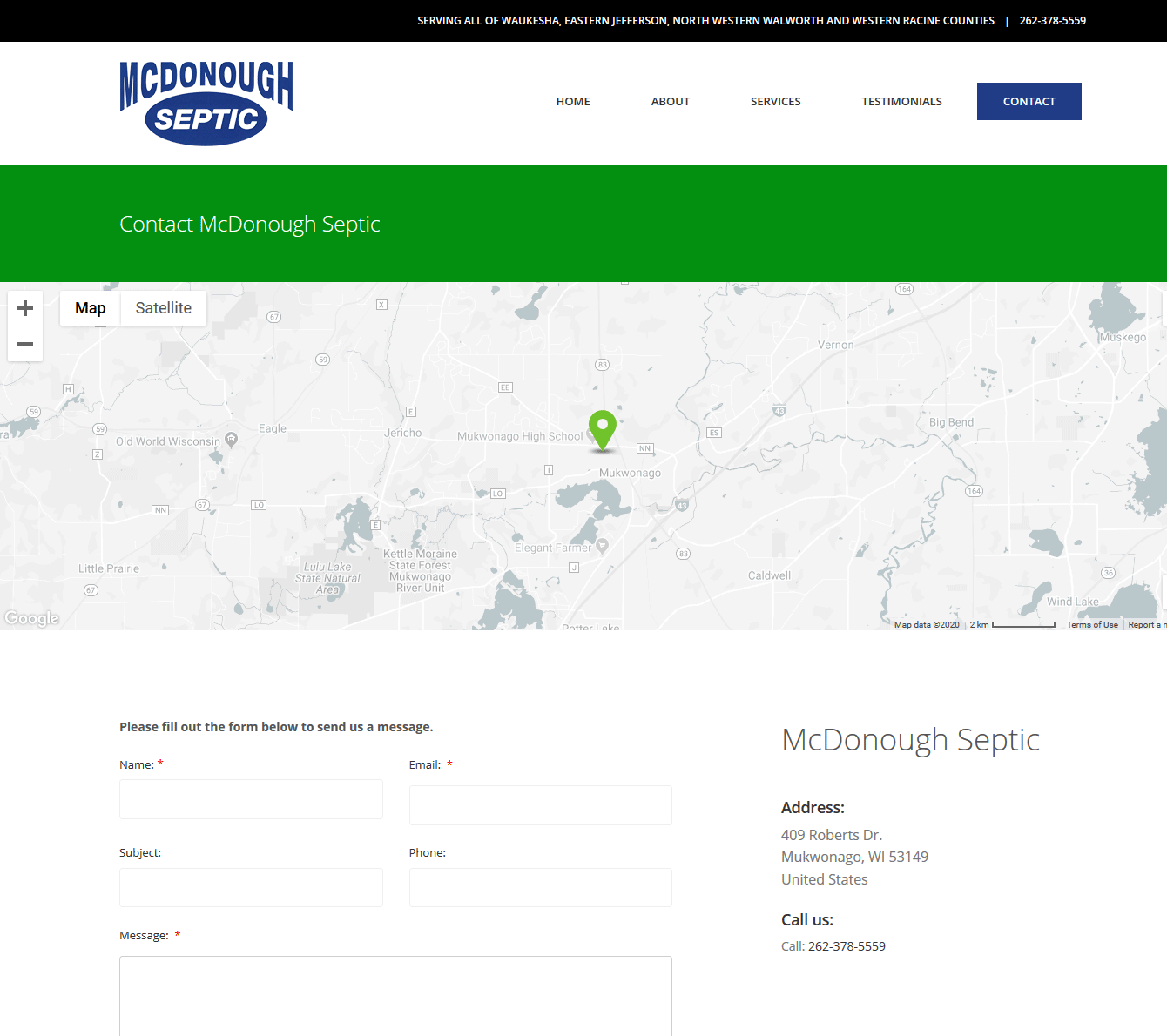1167x1036 pixels.
Task: Click the Contact McDonough Septic heading
Action: tap(250, 224)
